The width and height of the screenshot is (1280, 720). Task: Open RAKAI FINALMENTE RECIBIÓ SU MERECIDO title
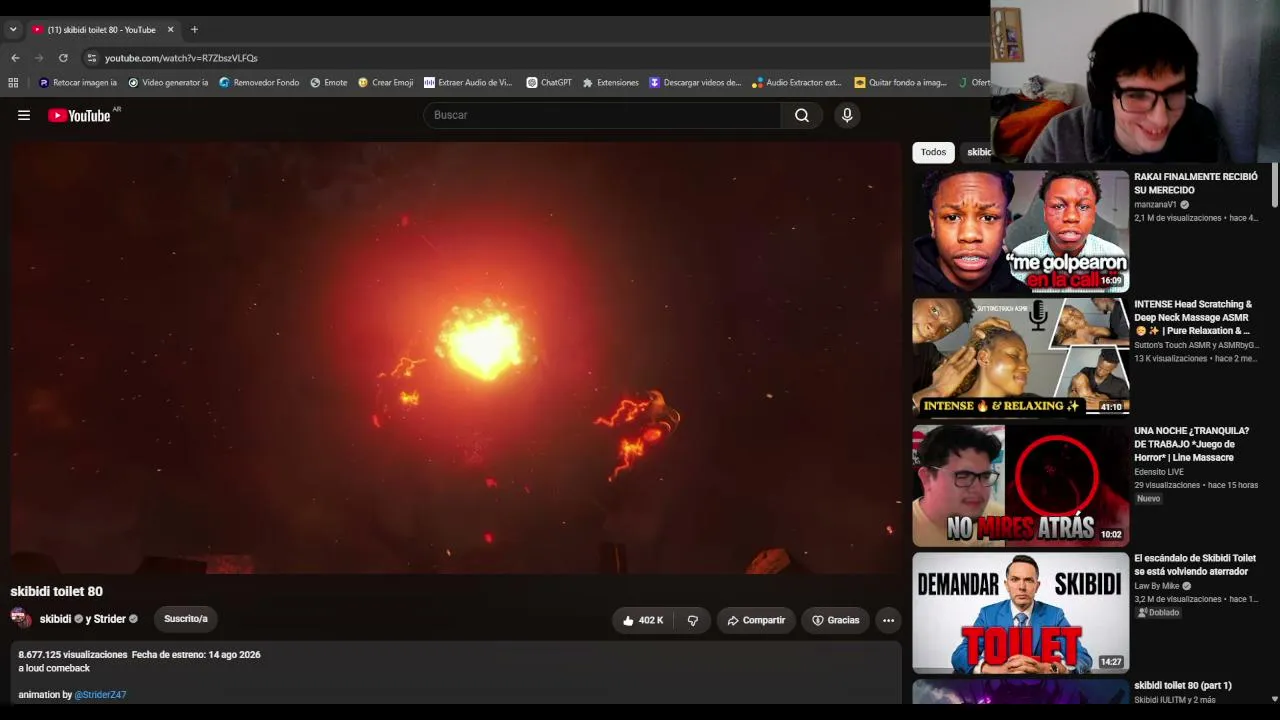(x=1196, y=183)
